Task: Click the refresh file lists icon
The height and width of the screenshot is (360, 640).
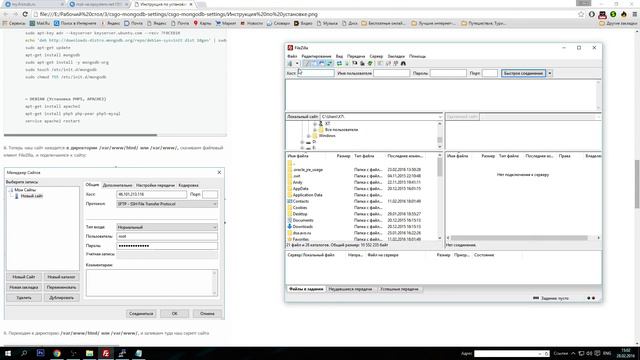Action: [x=339, y=63]
